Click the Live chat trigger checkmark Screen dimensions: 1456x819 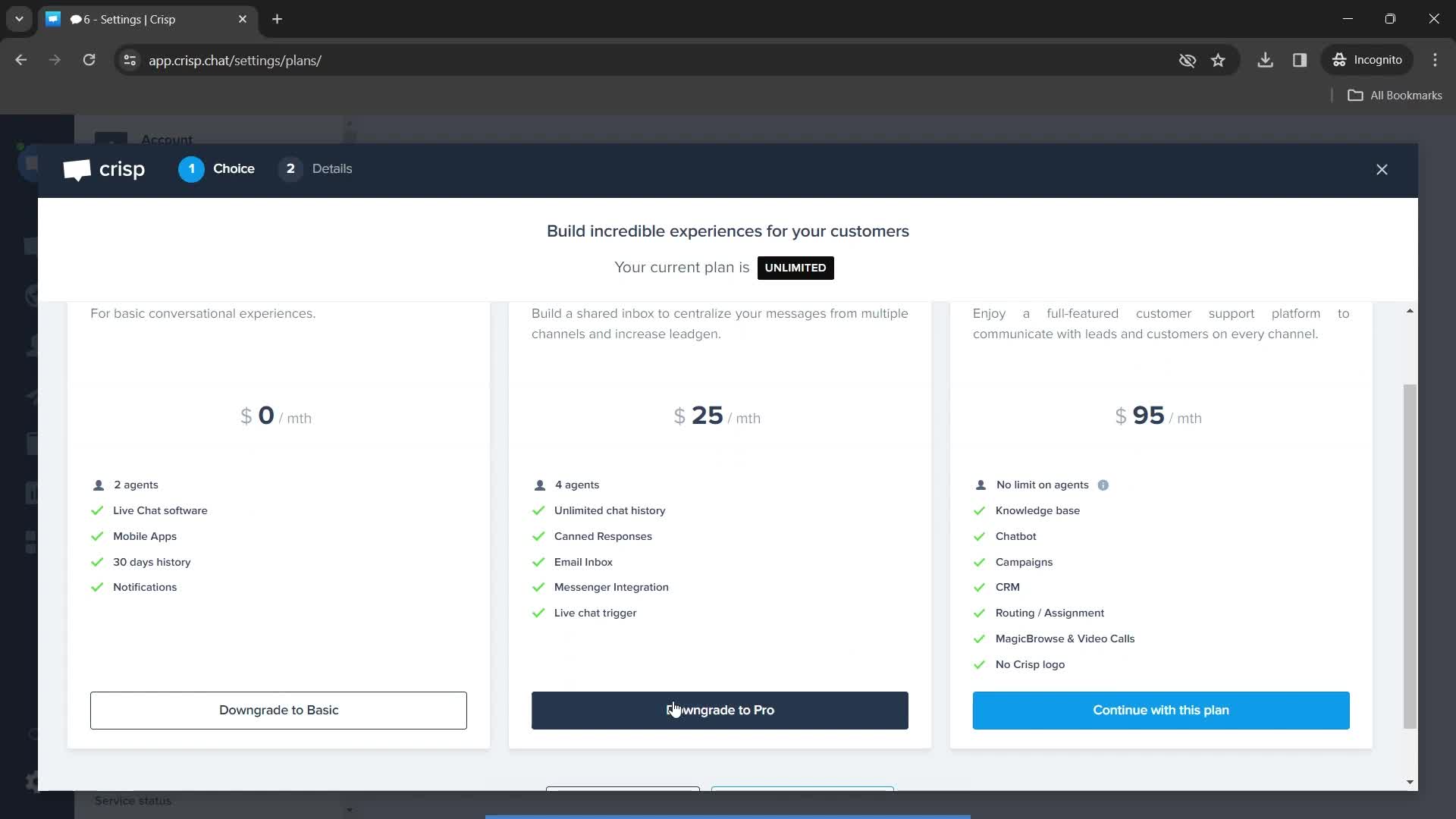coord(538,613)
